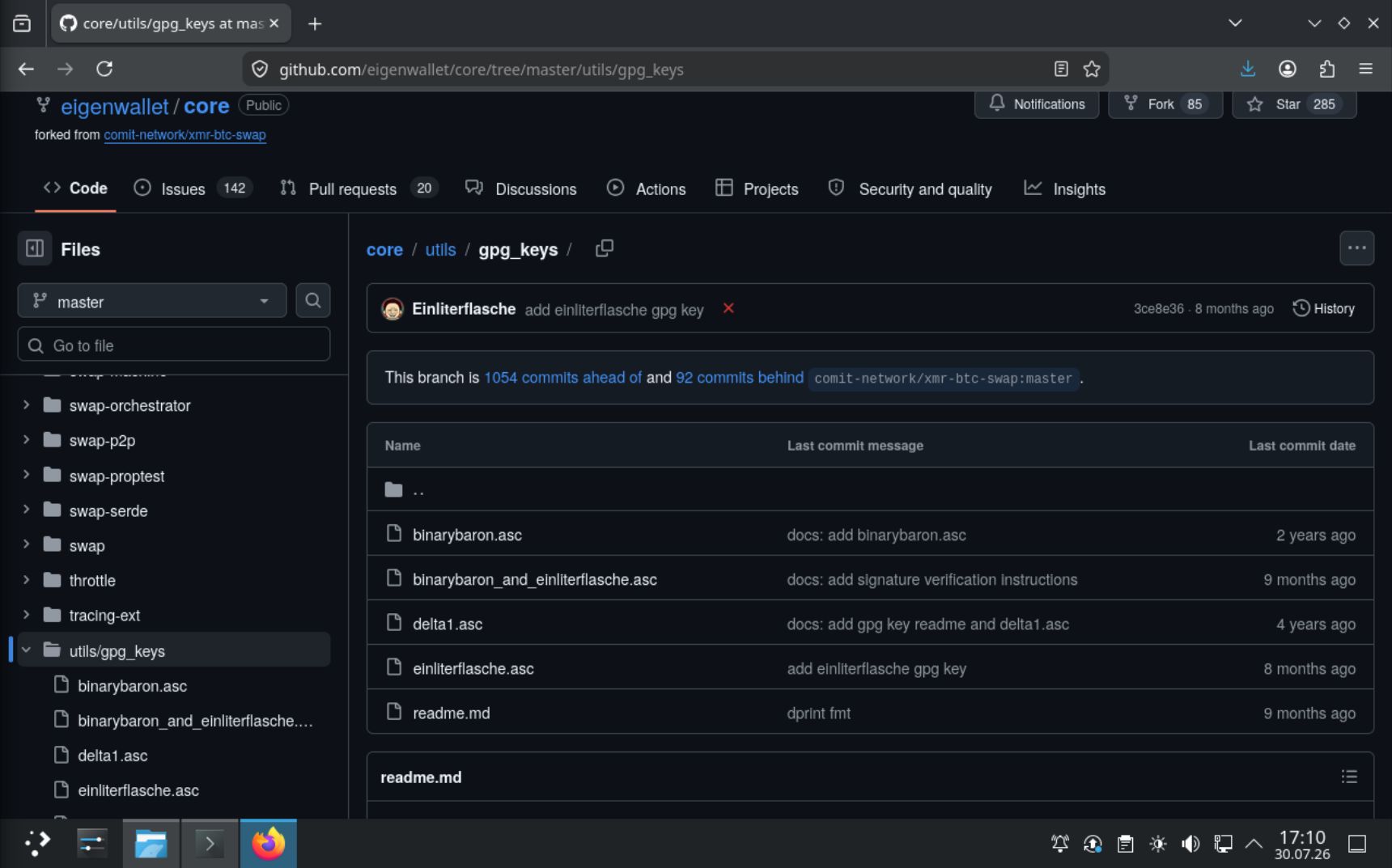Collapse the Files side panel icon
The width and height of the screenshot is (1392, 868).
coord(35,248)
